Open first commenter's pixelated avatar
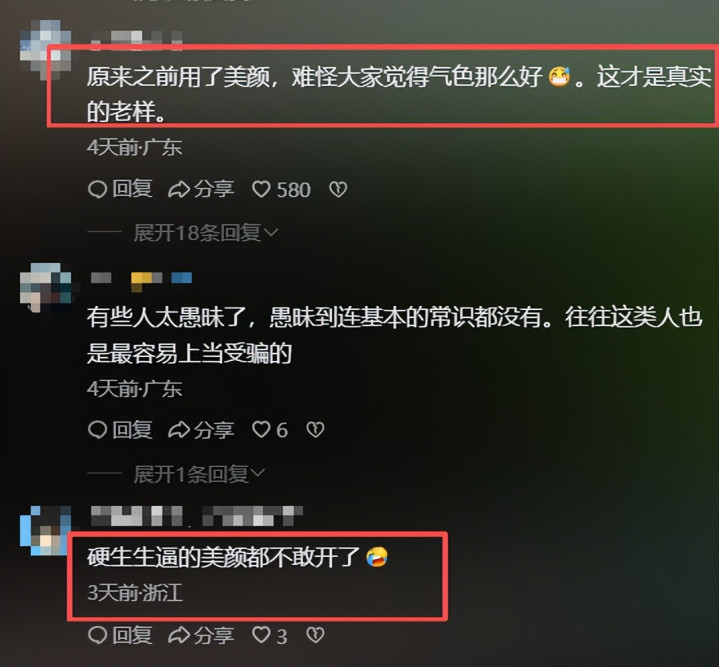719x667 pixels. point(45,50)
